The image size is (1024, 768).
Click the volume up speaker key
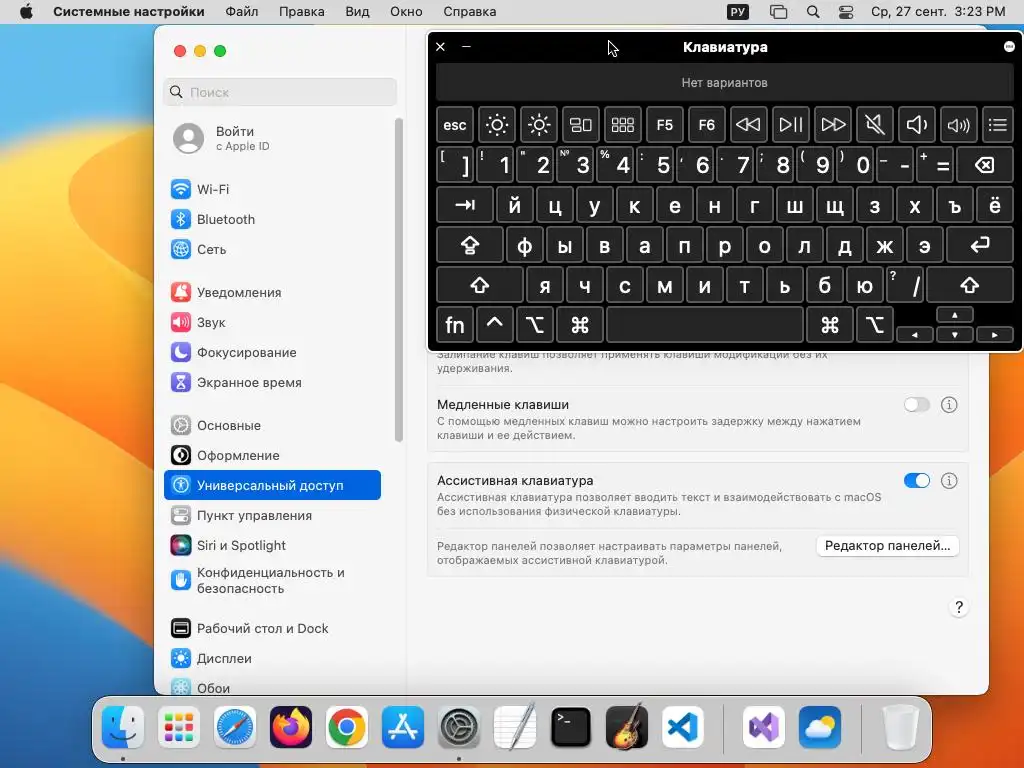tap(959, 125)
